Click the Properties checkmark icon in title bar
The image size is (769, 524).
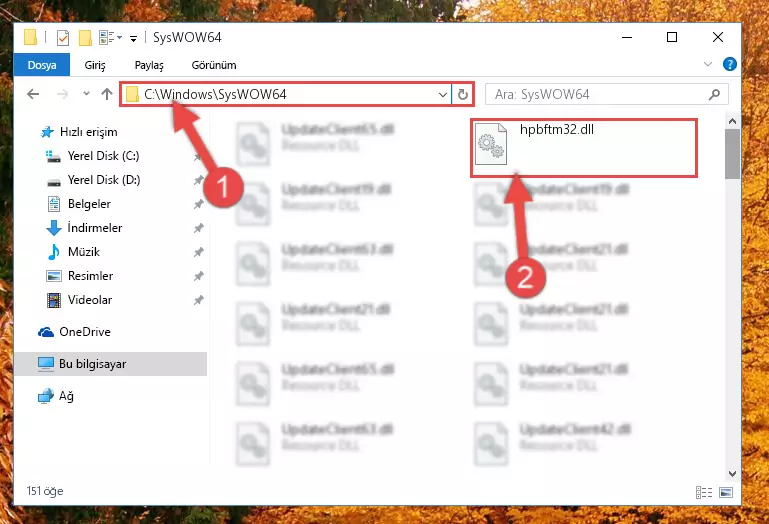coord(63,37)
